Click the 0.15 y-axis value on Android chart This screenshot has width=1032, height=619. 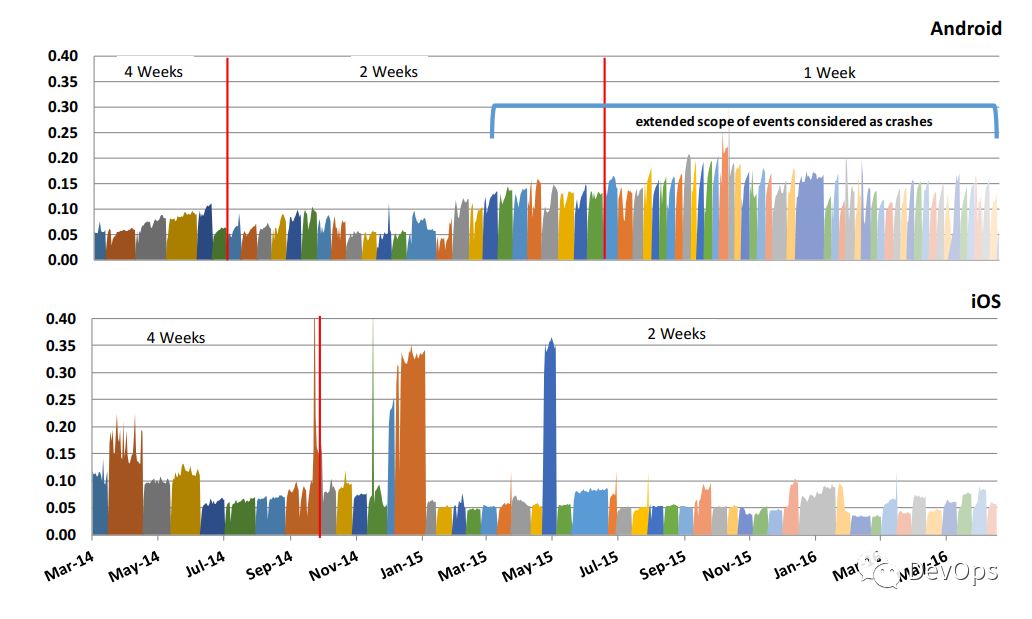pos(63,184)
